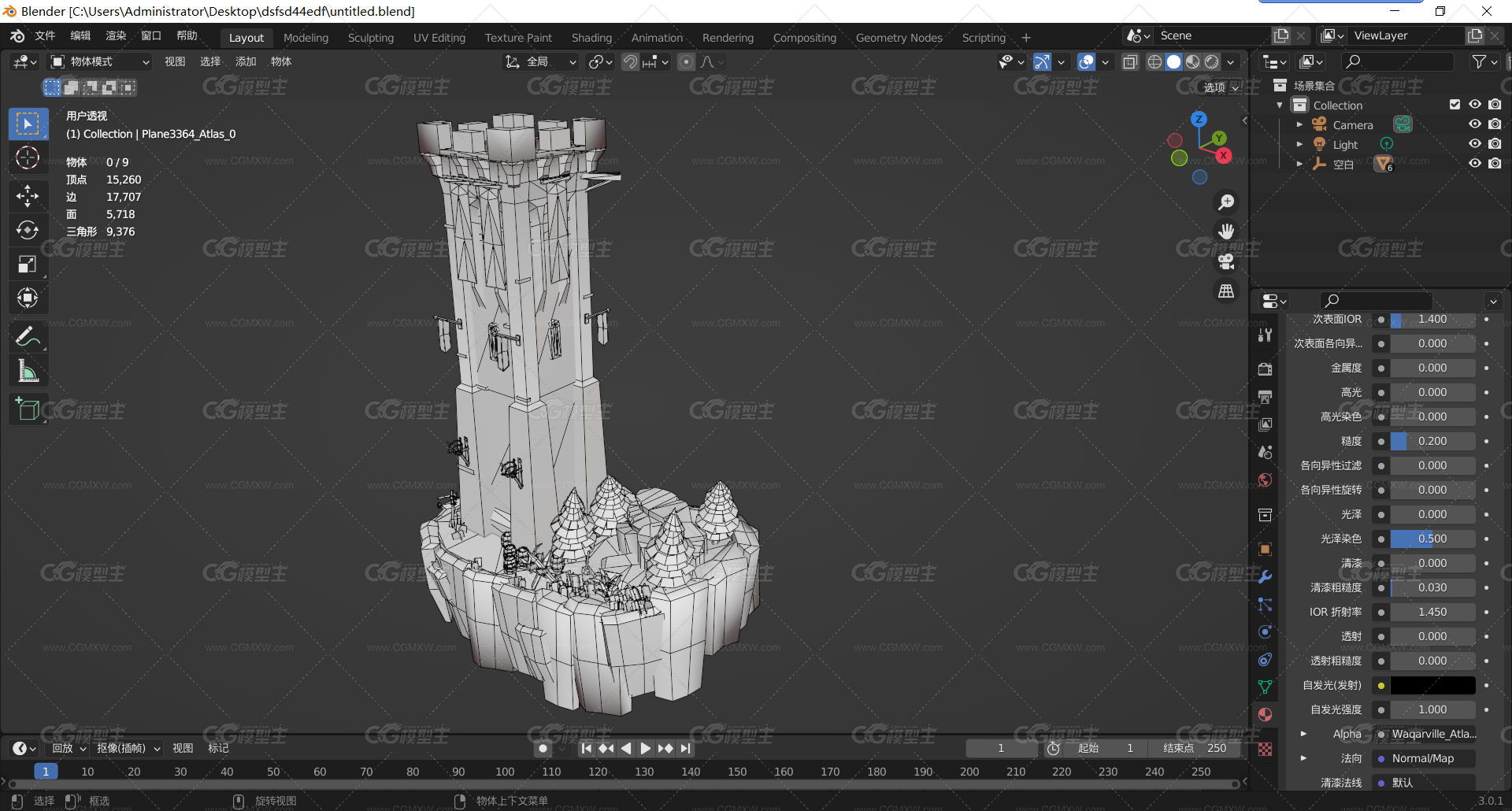Open the Texture properties checker icon
The width and height of the screenshot is (1512, 811).
coord(1265,749)
